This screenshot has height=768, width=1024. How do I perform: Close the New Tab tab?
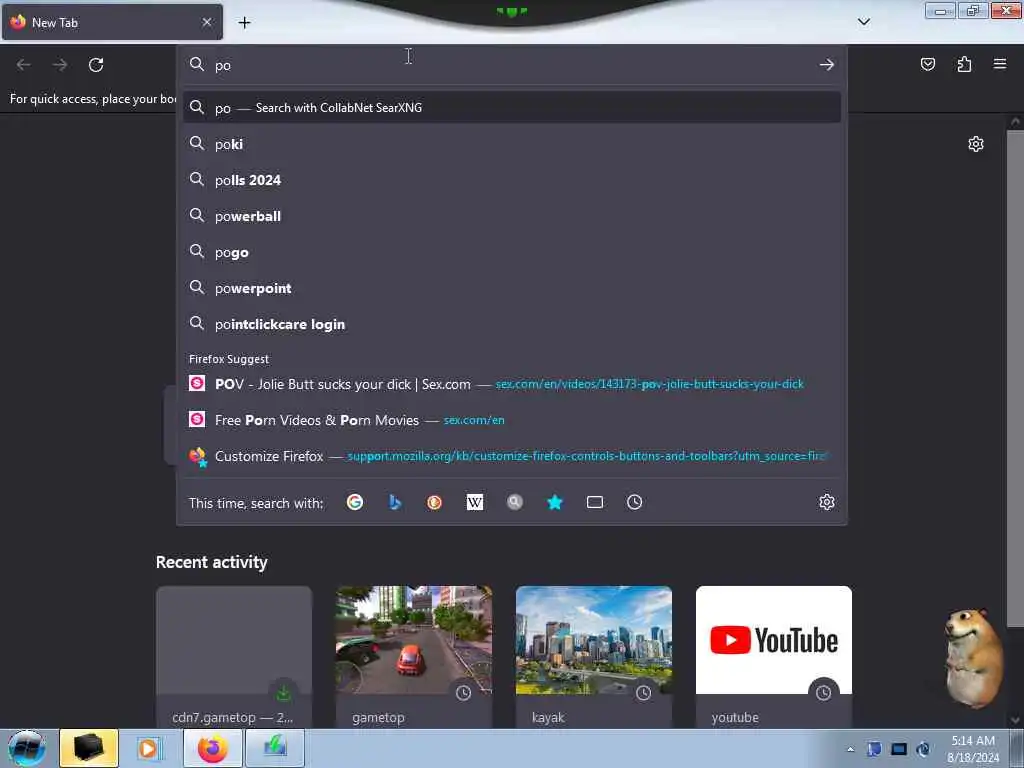click(x=207, y=22)
